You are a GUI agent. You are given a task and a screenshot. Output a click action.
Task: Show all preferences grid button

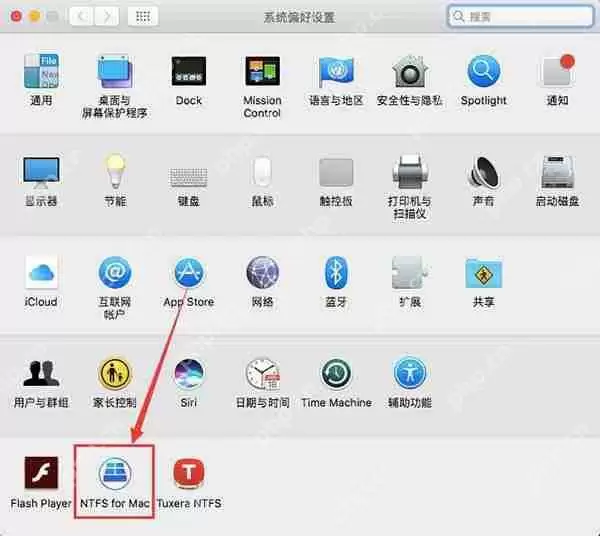click(x=143, y=16)
